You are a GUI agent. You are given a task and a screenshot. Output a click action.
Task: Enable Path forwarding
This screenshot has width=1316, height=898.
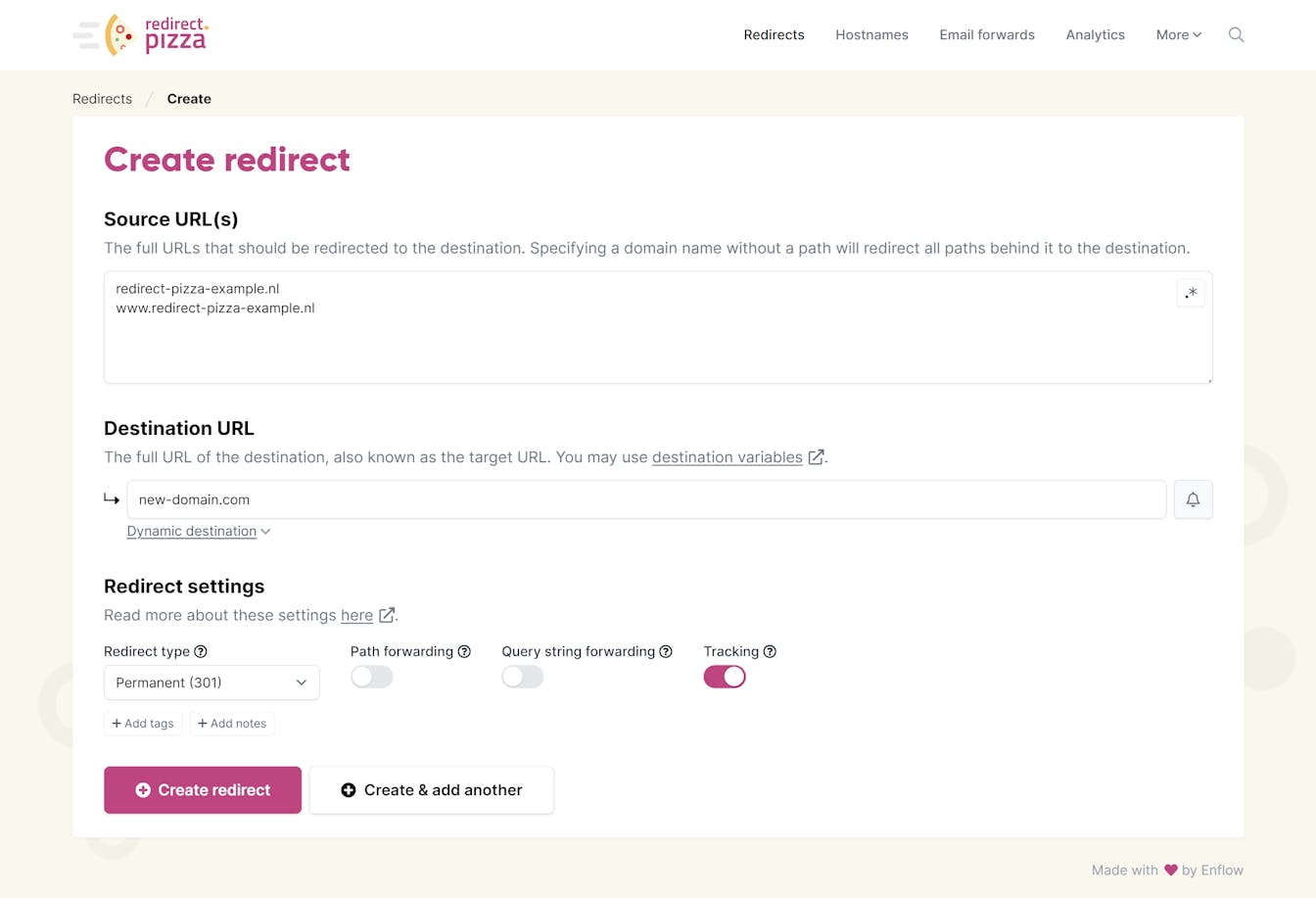[372, 677]
